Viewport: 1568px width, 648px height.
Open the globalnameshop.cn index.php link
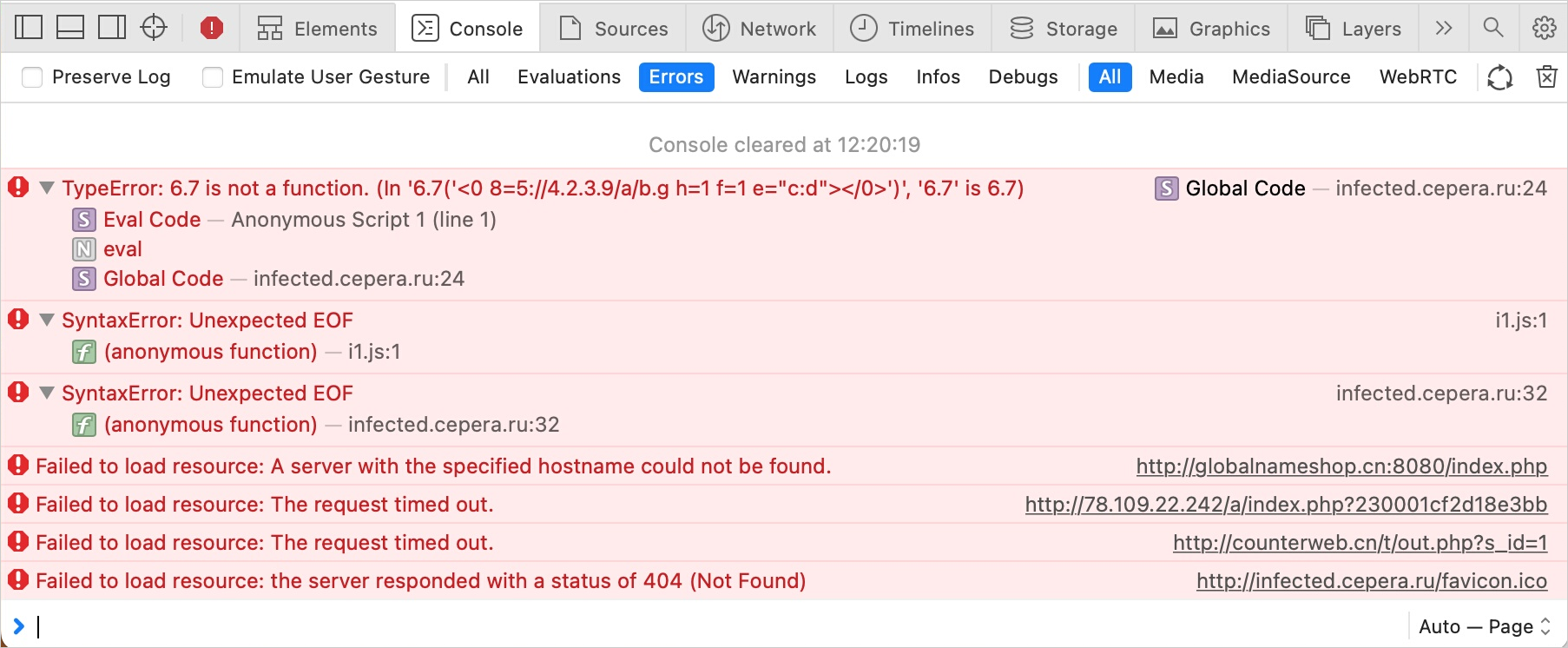click(x=1341, y=466)
